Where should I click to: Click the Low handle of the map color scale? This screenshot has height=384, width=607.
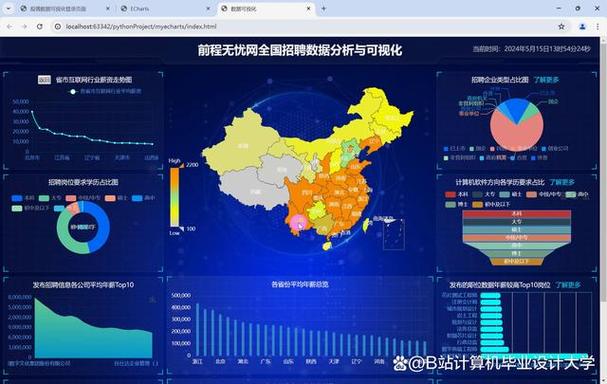pos(181,229)
